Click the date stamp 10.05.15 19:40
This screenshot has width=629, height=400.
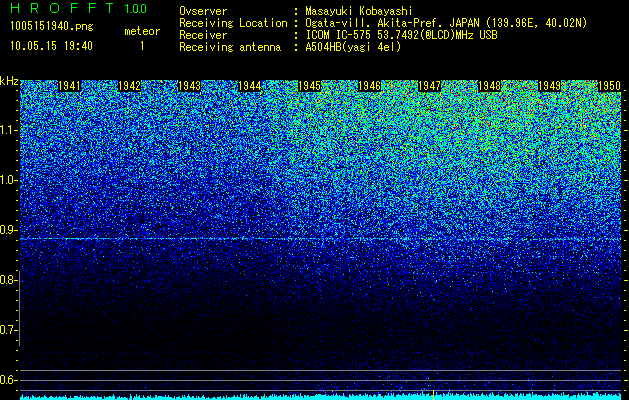coord(51,46)
